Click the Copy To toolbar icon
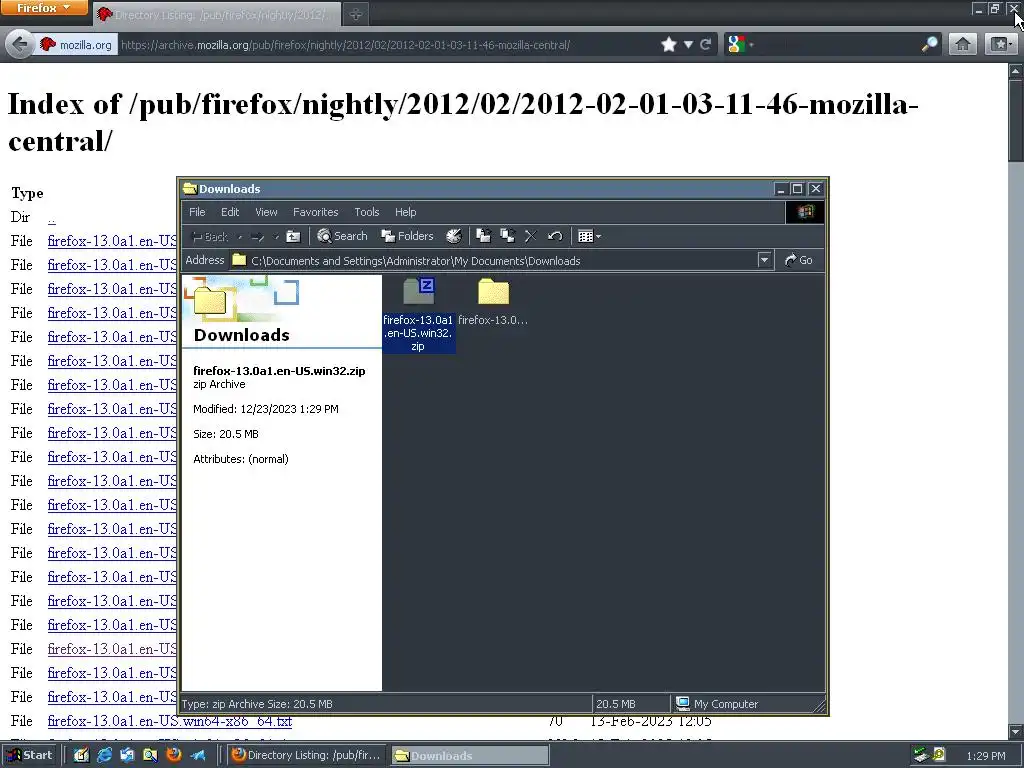 pyautogui.click(x=507, y=236)
